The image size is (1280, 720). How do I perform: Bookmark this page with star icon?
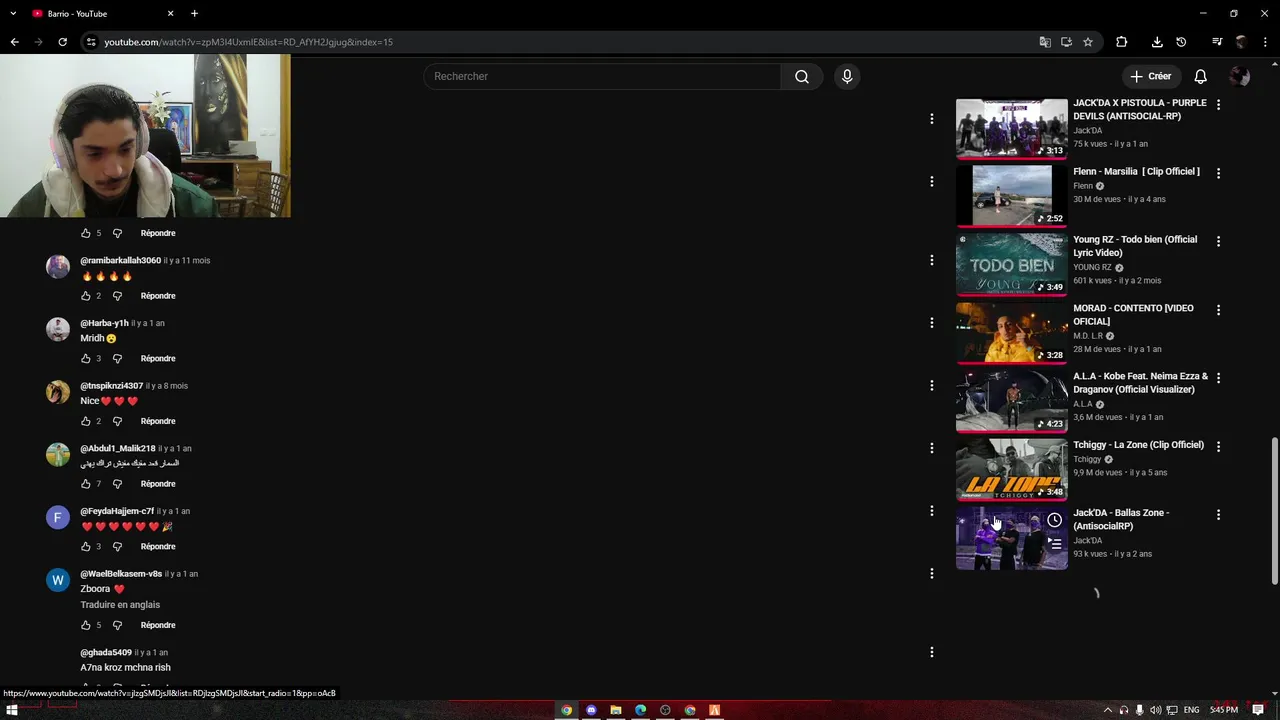pyautogui.click(x=1088, y=42)
